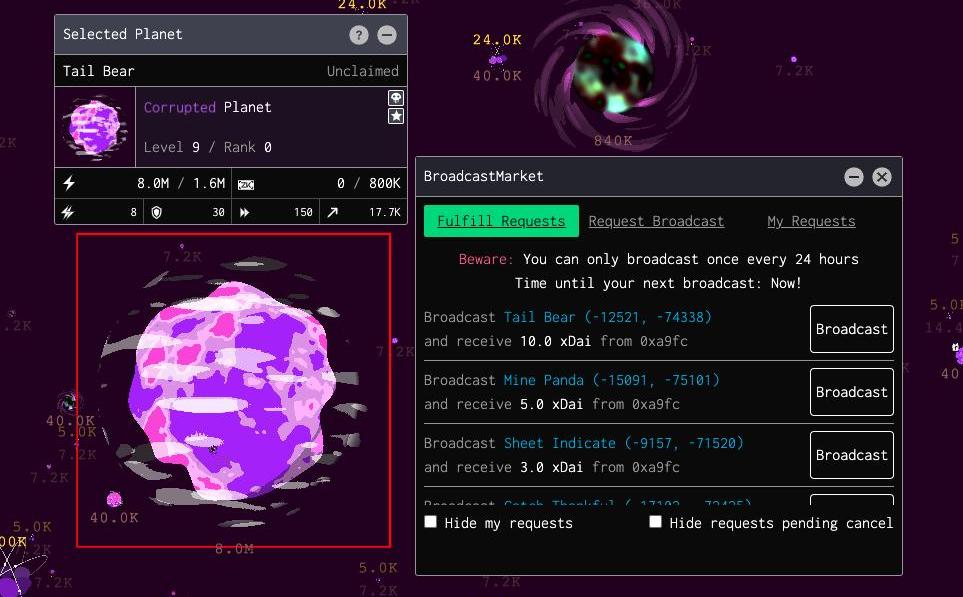Click the speed double-arrow icon

click(245, 212)
